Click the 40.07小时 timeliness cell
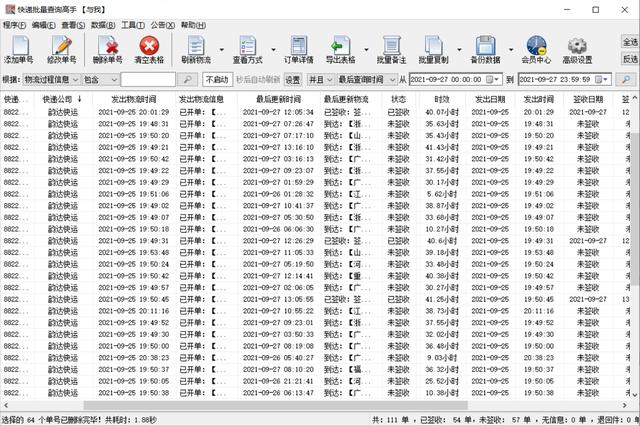Image resolution: width=640 pixels, height=426 pixels. coord(442,112)
